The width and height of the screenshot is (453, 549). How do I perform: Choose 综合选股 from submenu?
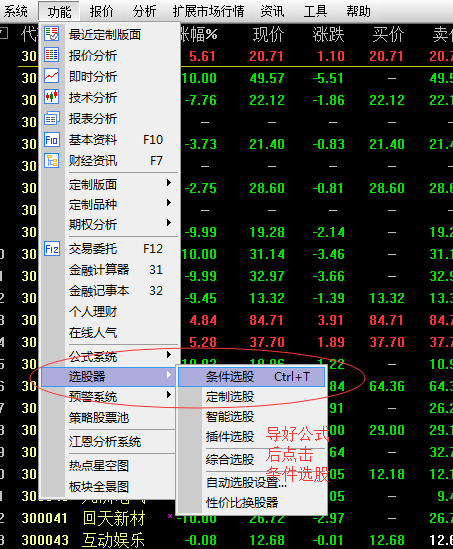tap(251, 459)
